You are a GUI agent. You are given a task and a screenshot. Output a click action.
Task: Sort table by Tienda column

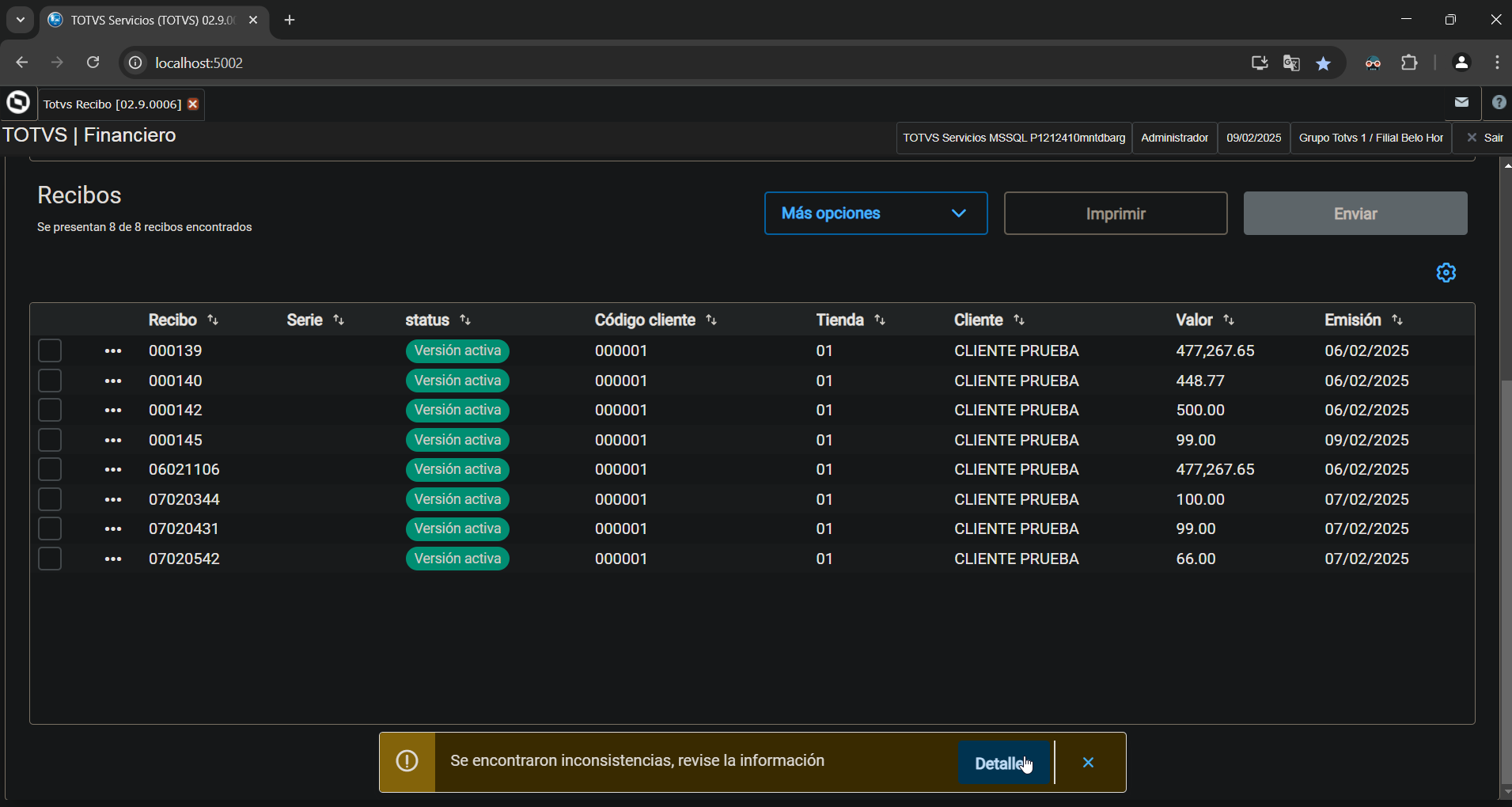coord(880,320)
